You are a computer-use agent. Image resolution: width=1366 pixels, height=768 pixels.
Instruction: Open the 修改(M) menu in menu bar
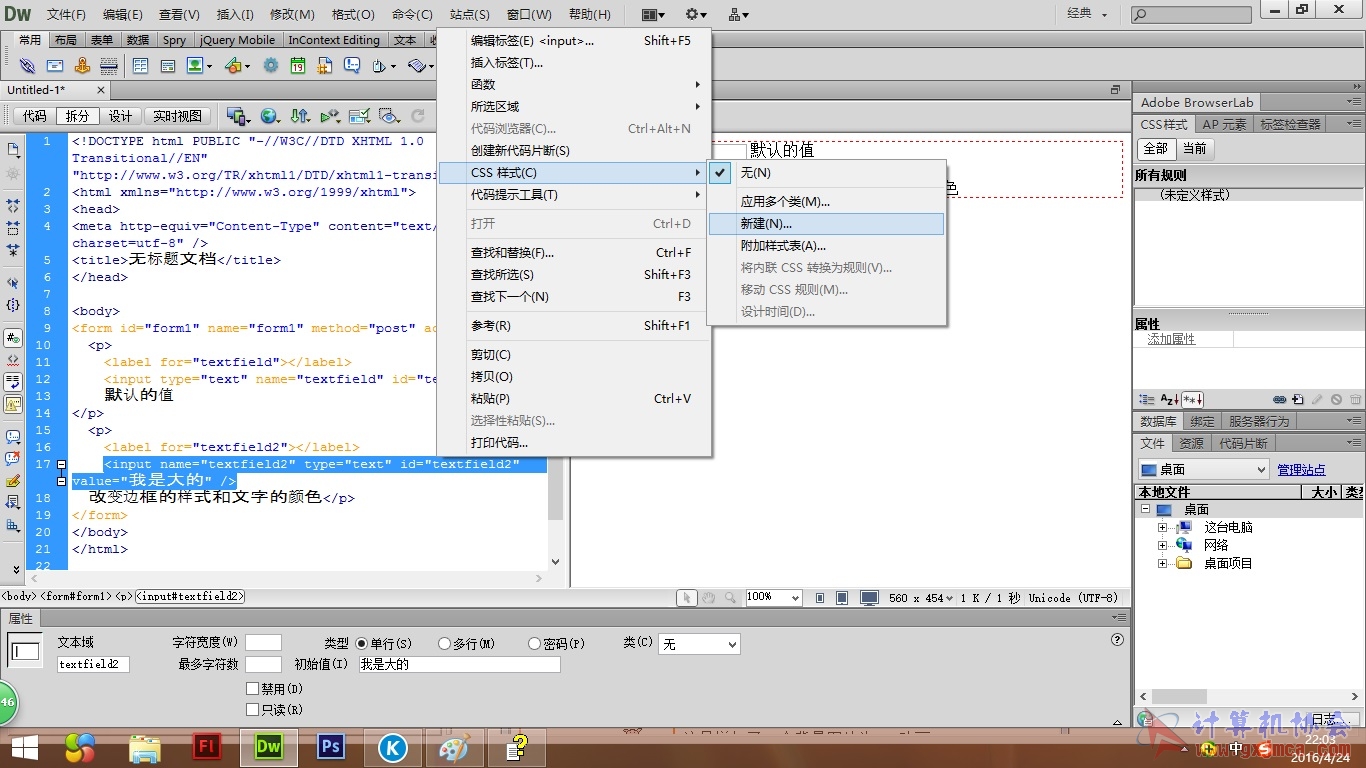point(292,15)
